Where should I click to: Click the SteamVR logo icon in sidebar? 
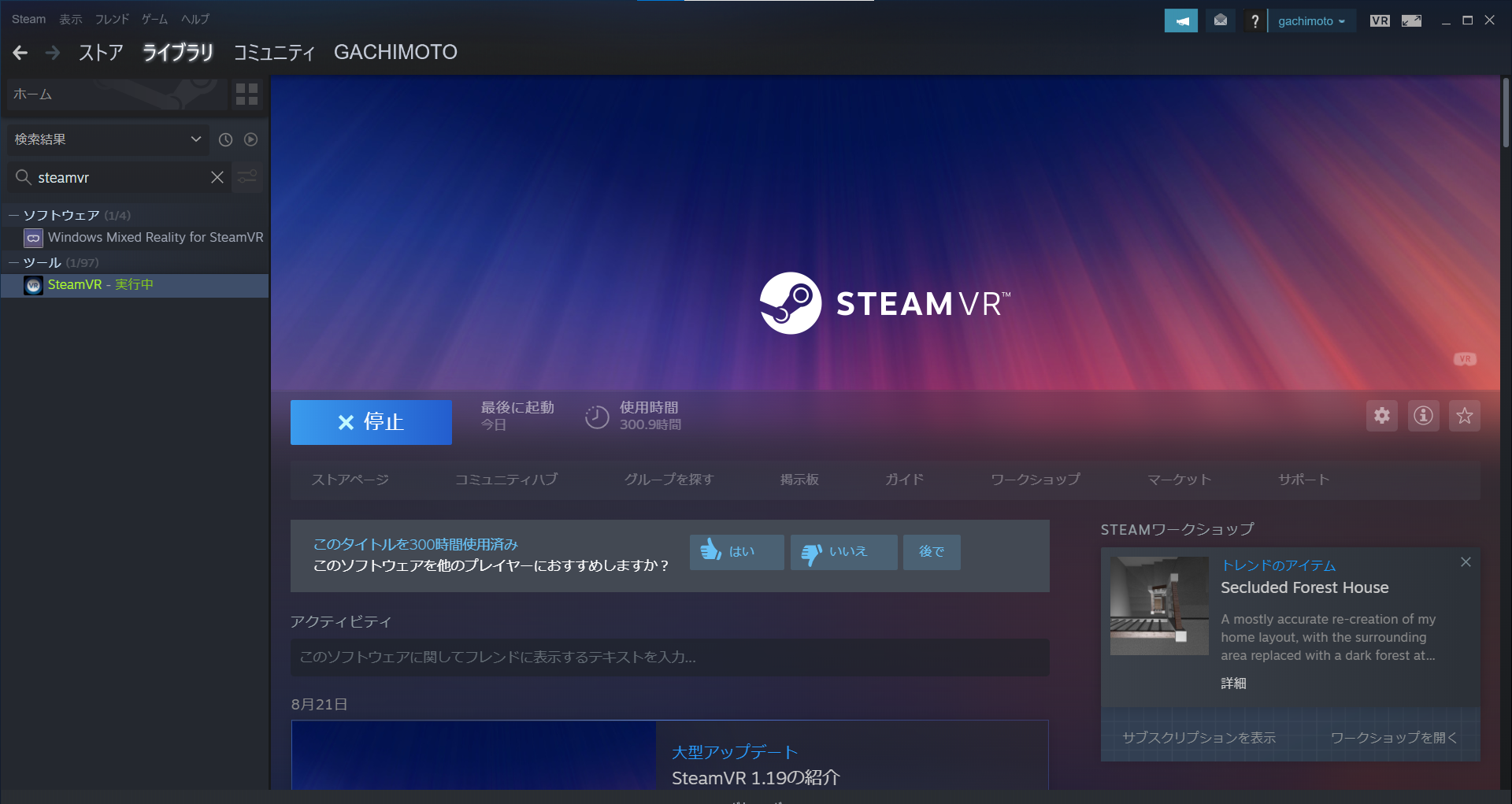point(33,285)
